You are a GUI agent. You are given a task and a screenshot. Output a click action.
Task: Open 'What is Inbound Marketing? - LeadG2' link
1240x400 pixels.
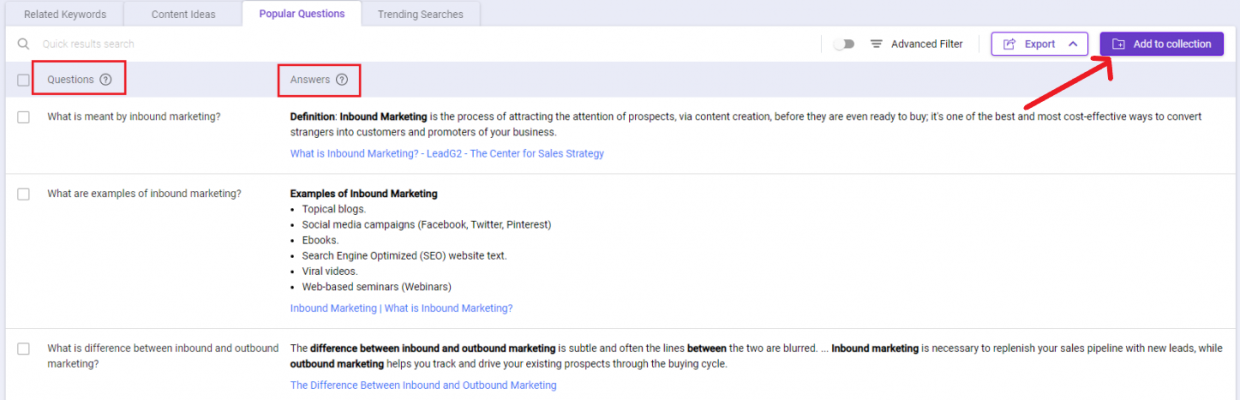[447, 154]
